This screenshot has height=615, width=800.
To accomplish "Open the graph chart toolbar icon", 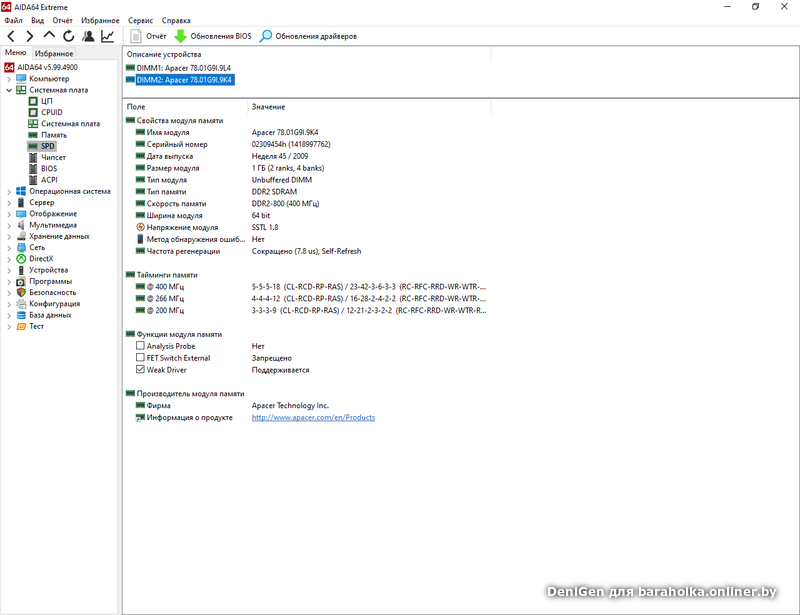I will coord(108,36).
